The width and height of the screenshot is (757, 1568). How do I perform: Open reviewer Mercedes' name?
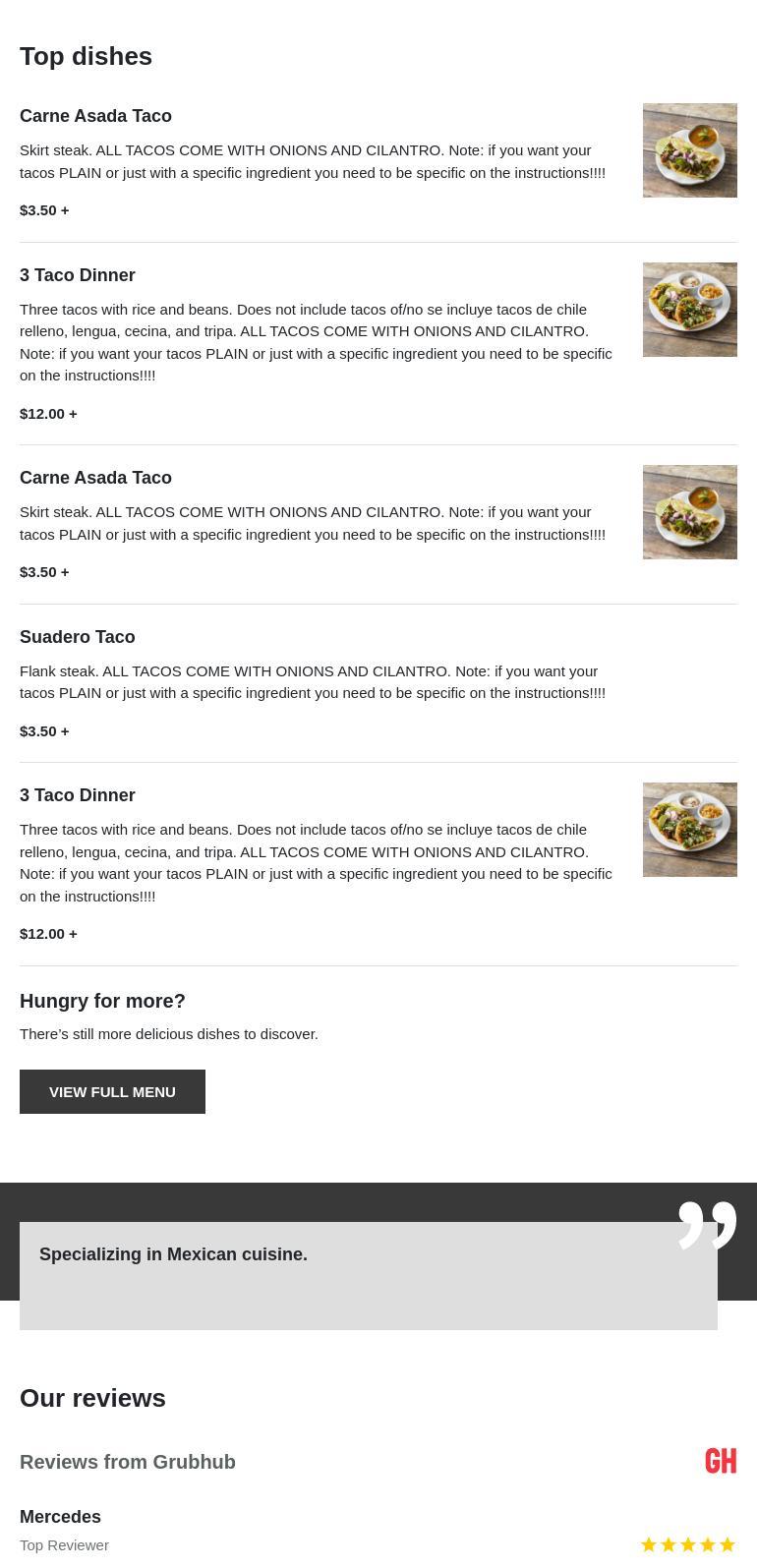click(60, 1517)
